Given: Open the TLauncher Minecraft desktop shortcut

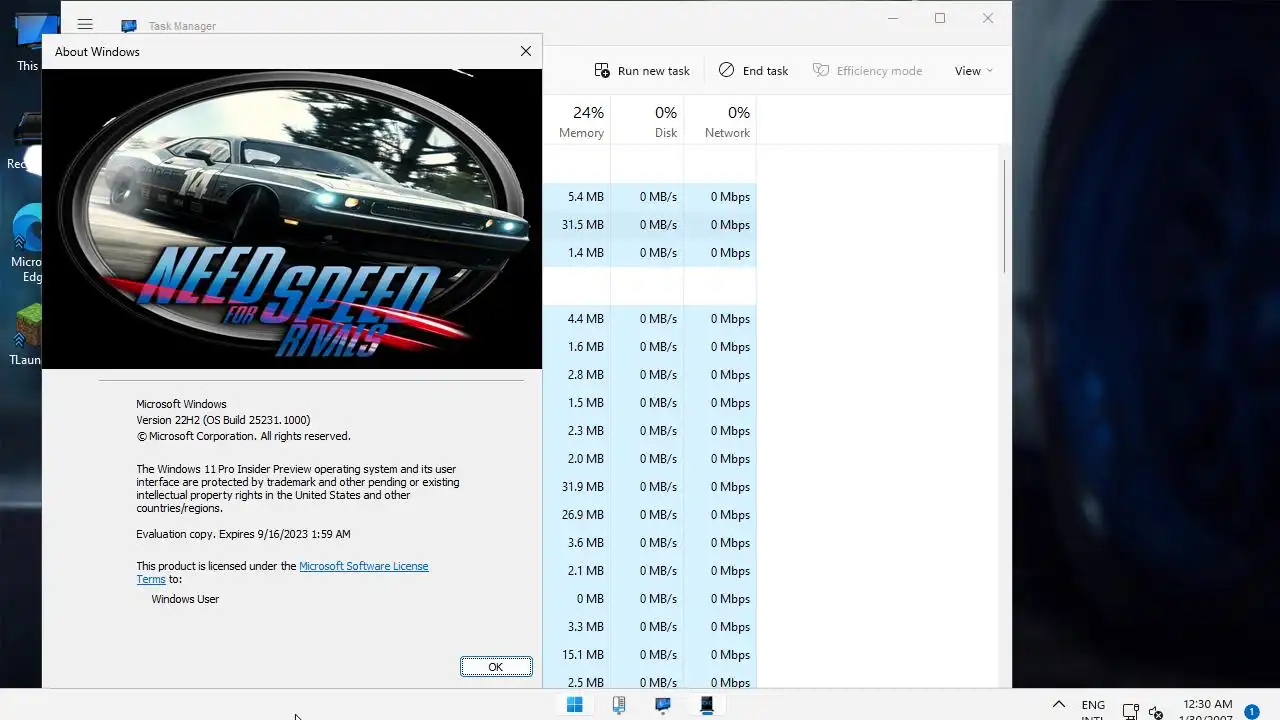Looking at the screenshot, I should (28, 335).
